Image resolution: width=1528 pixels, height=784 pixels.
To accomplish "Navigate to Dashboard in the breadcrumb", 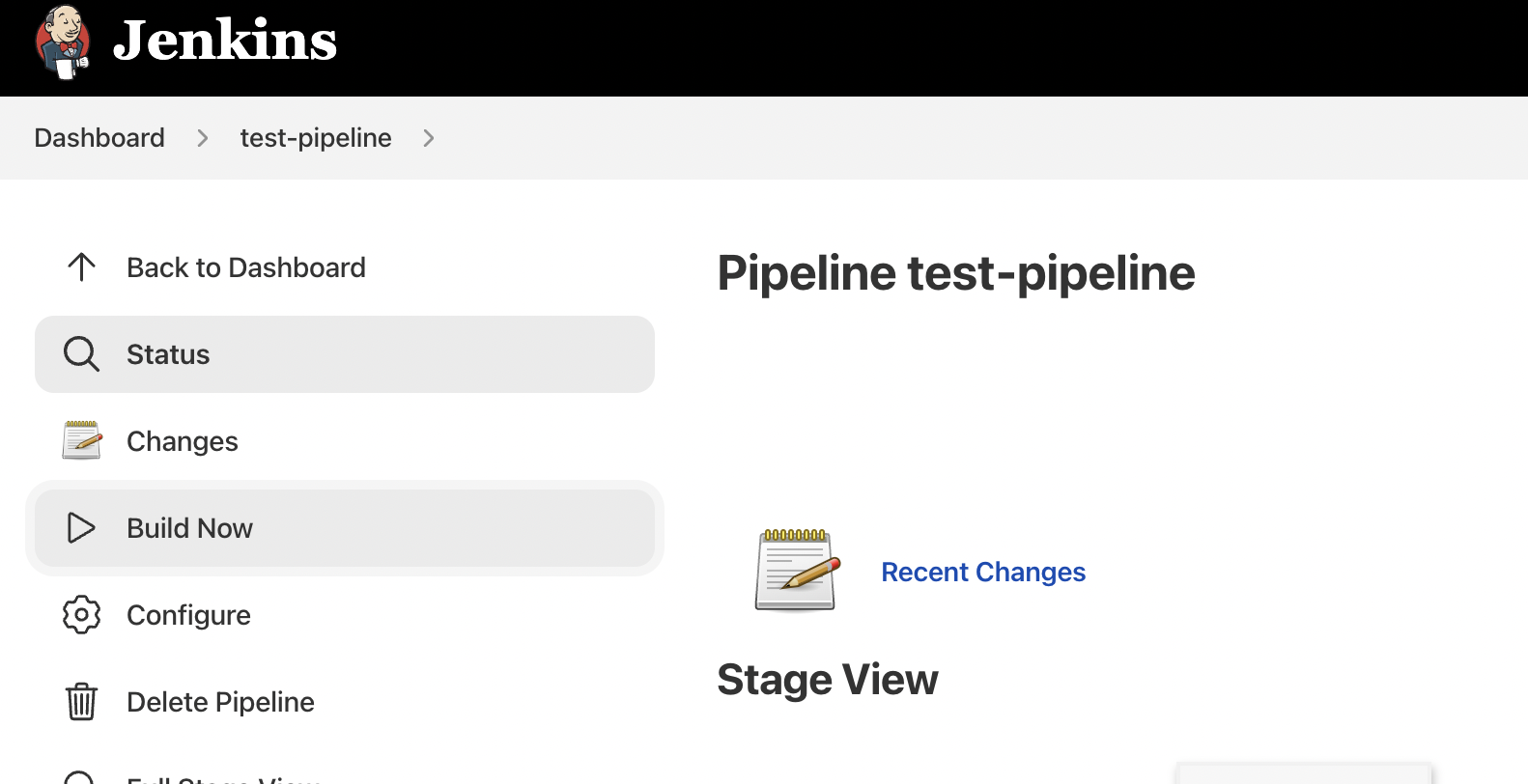I will (99, 138).
